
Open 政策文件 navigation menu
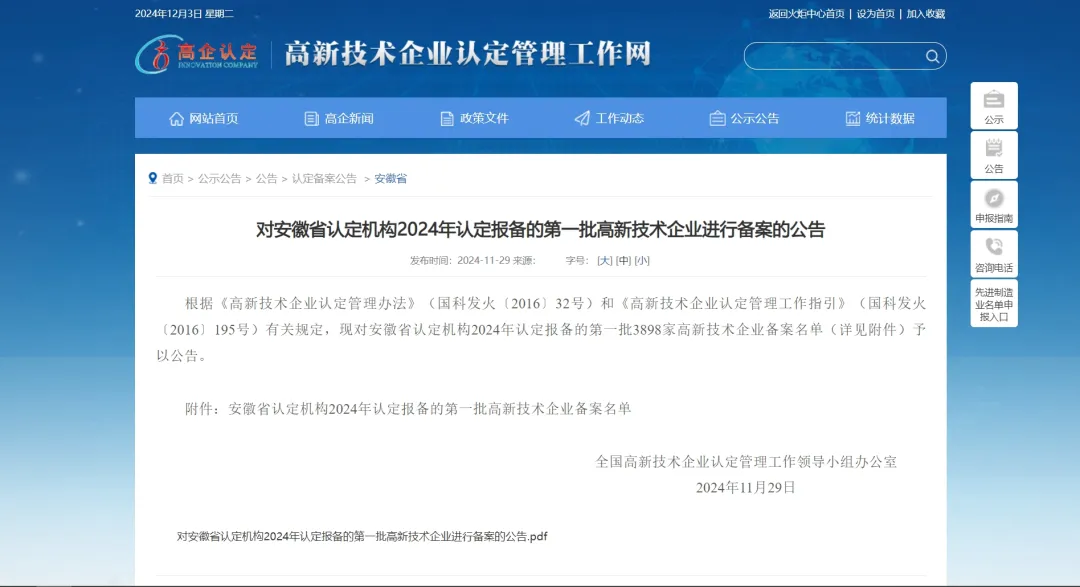(x=474, y=118)
